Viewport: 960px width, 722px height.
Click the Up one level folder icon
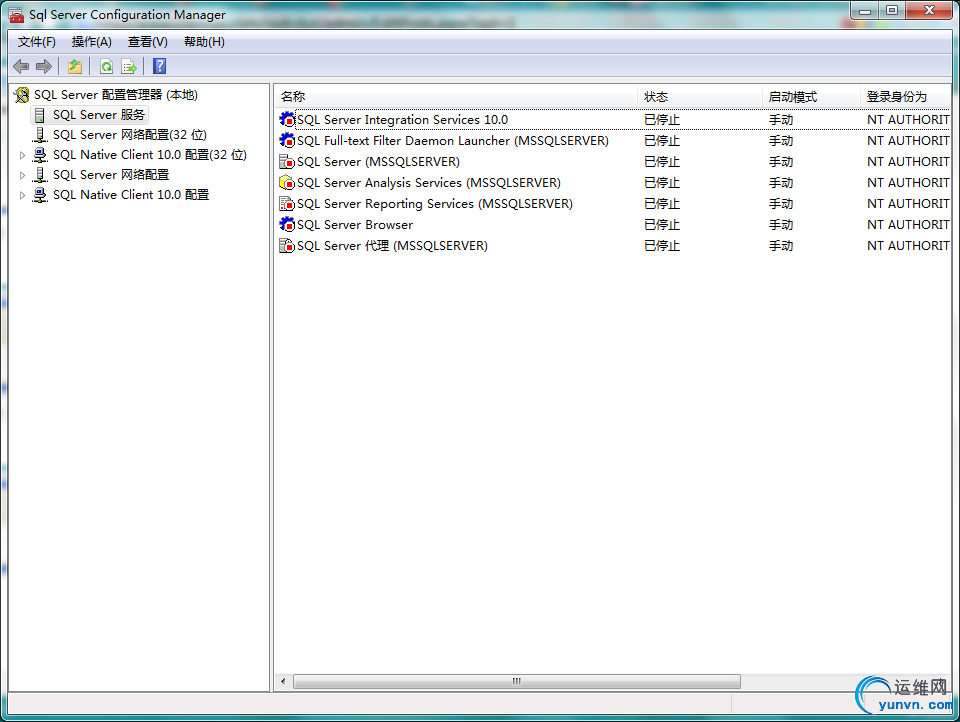coord(75,66)
